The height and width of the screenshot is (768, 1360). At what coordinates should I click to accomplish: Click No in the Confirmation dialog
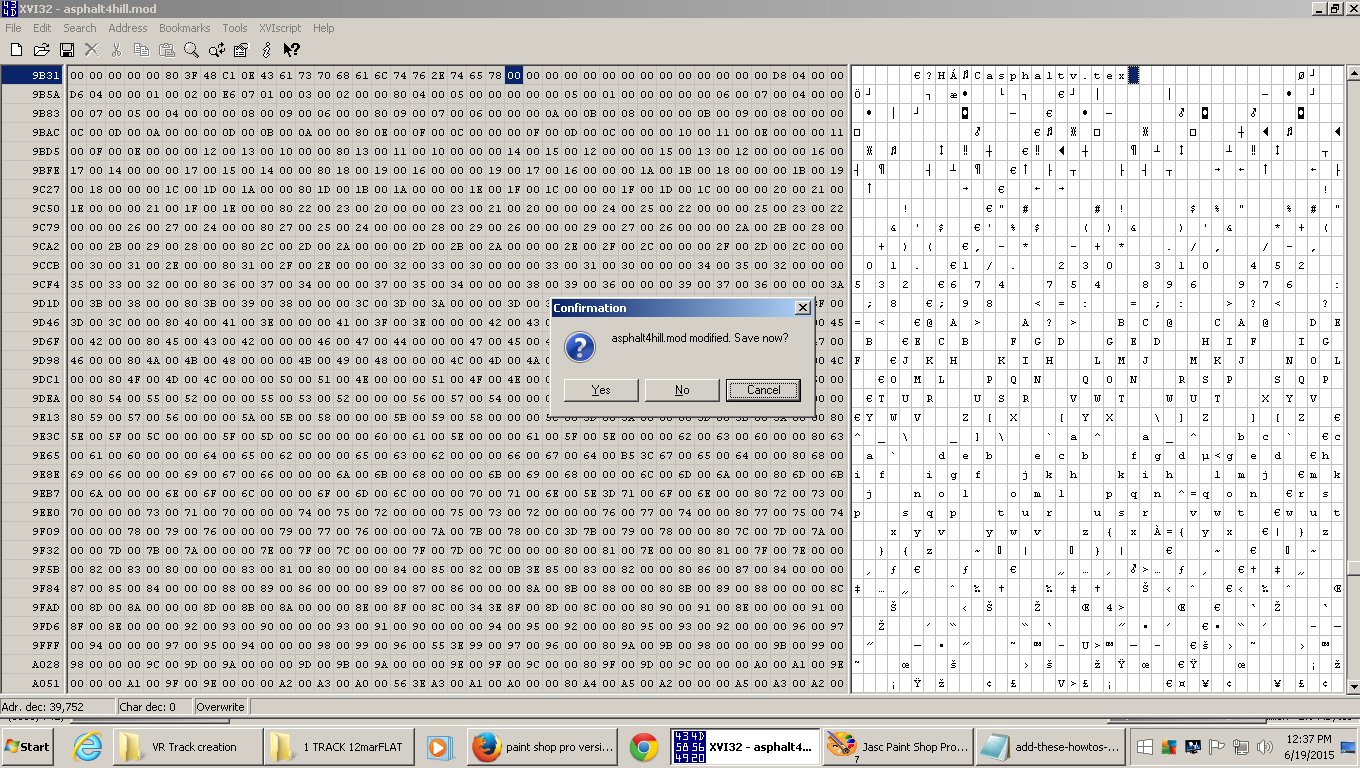[682, 390]
